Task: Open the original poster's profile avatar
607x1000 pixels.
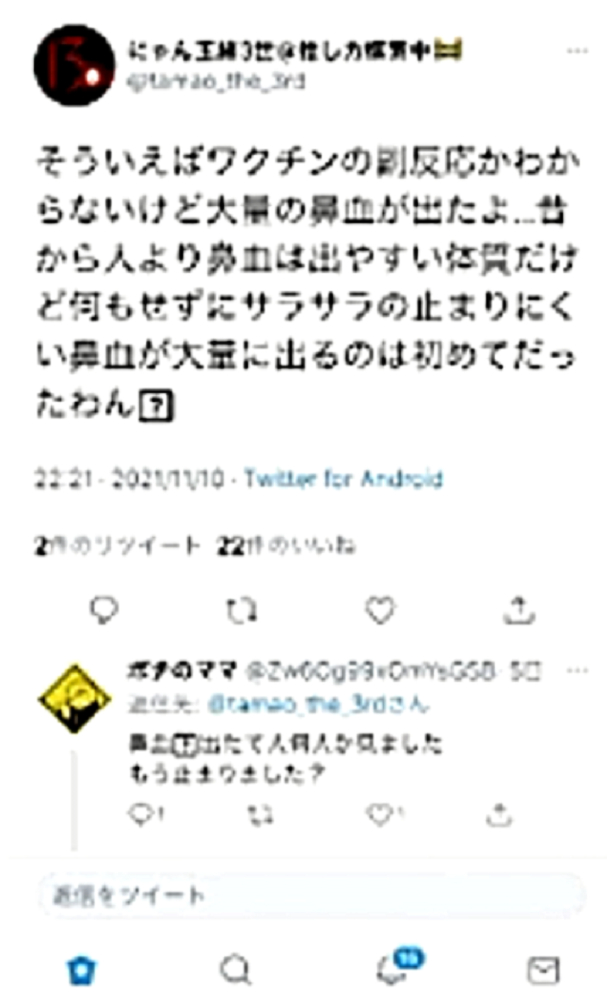Action: (75, 65)
